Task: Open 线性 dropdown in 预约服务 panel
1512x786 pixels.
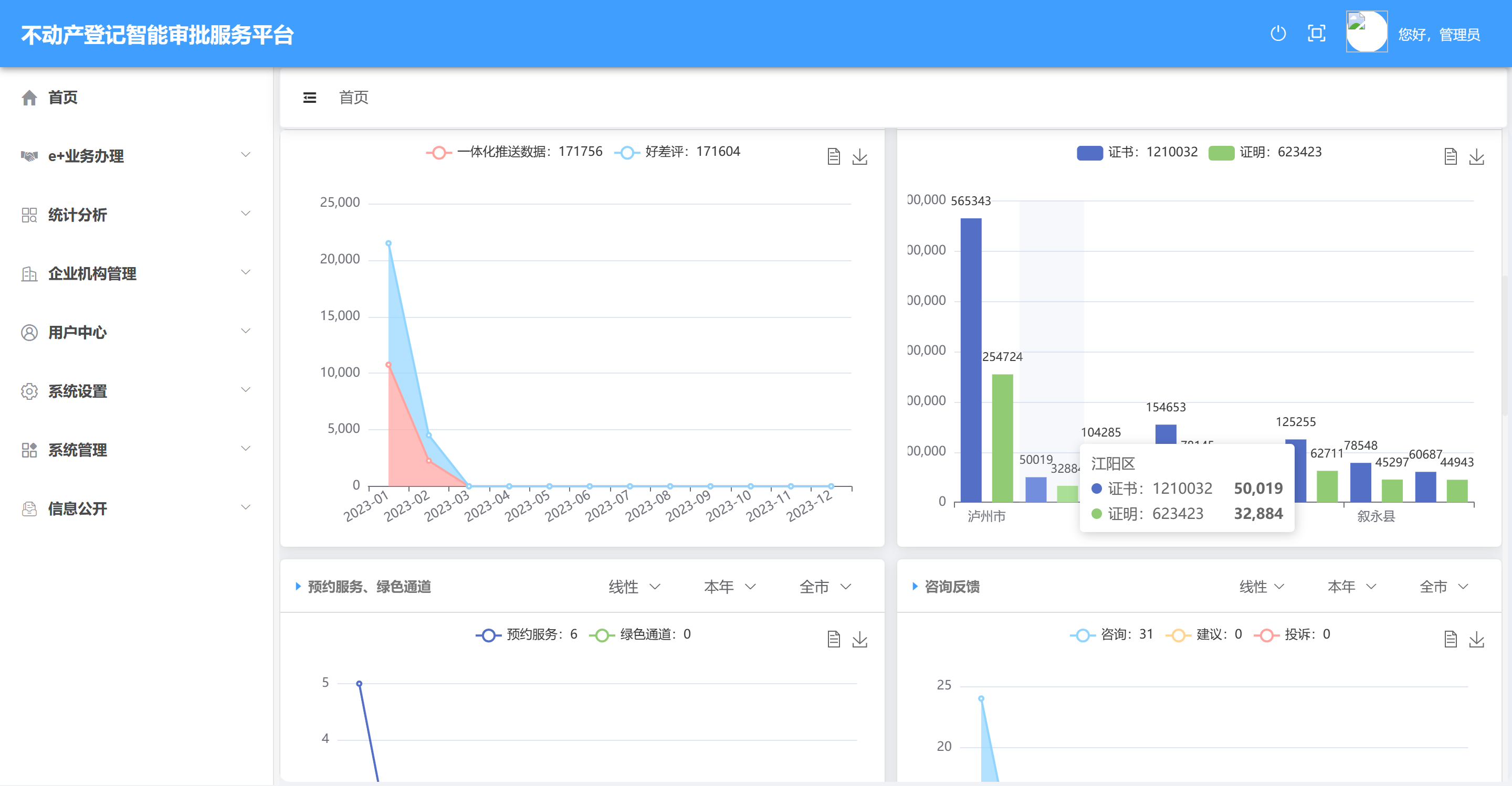Action: 635,587
